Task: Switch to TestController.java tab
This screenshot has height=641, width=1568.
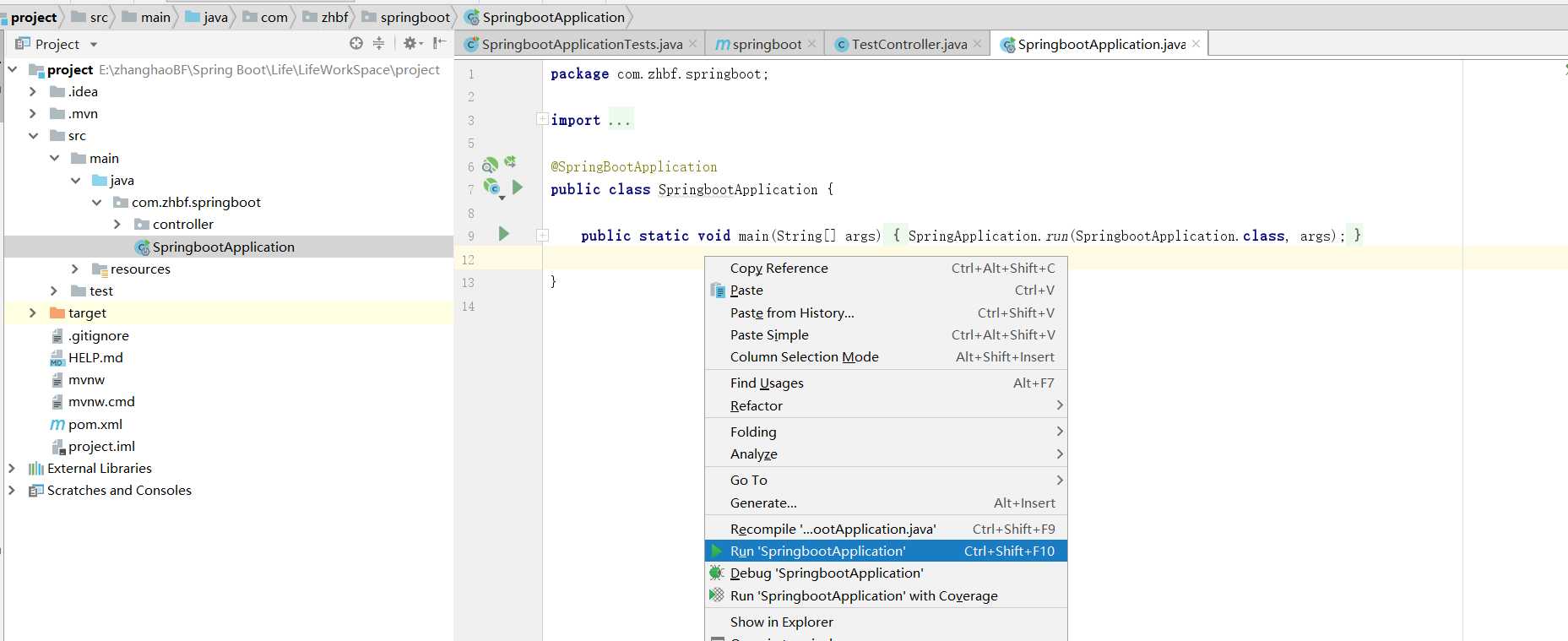Action: (909, 44)
